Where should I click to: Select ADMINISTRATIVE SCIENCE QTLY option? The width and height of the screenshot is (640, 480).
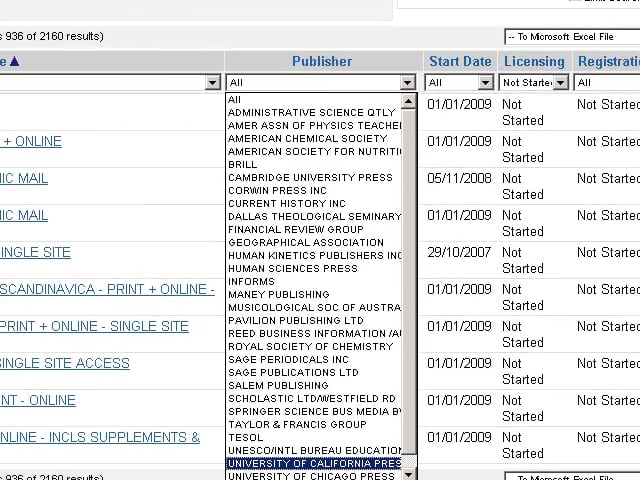pos(312,113)
